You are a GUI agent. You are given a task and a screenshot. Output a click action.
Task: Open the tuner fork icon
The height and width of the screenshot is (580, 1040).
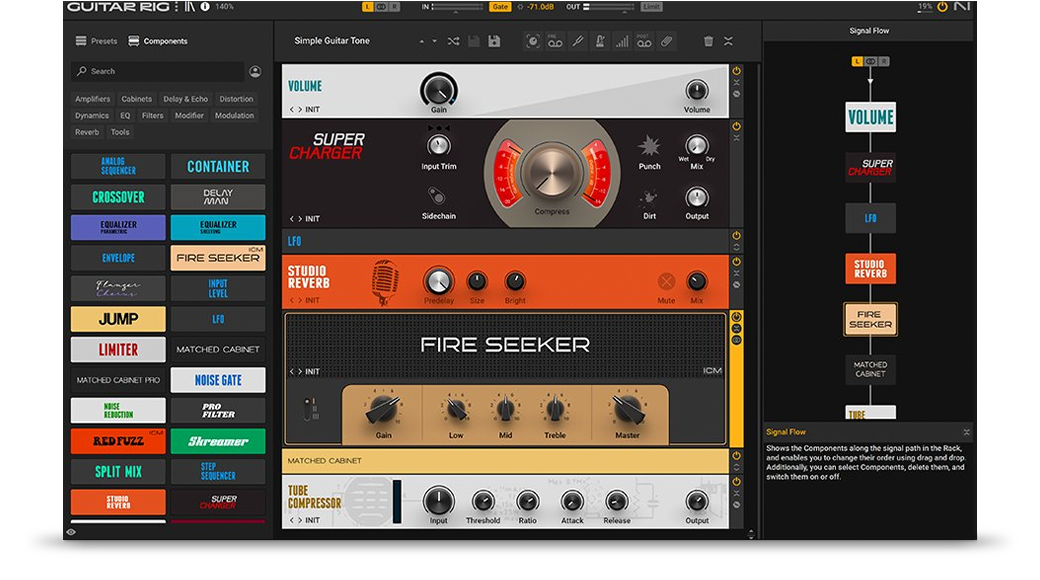point(578,41)
